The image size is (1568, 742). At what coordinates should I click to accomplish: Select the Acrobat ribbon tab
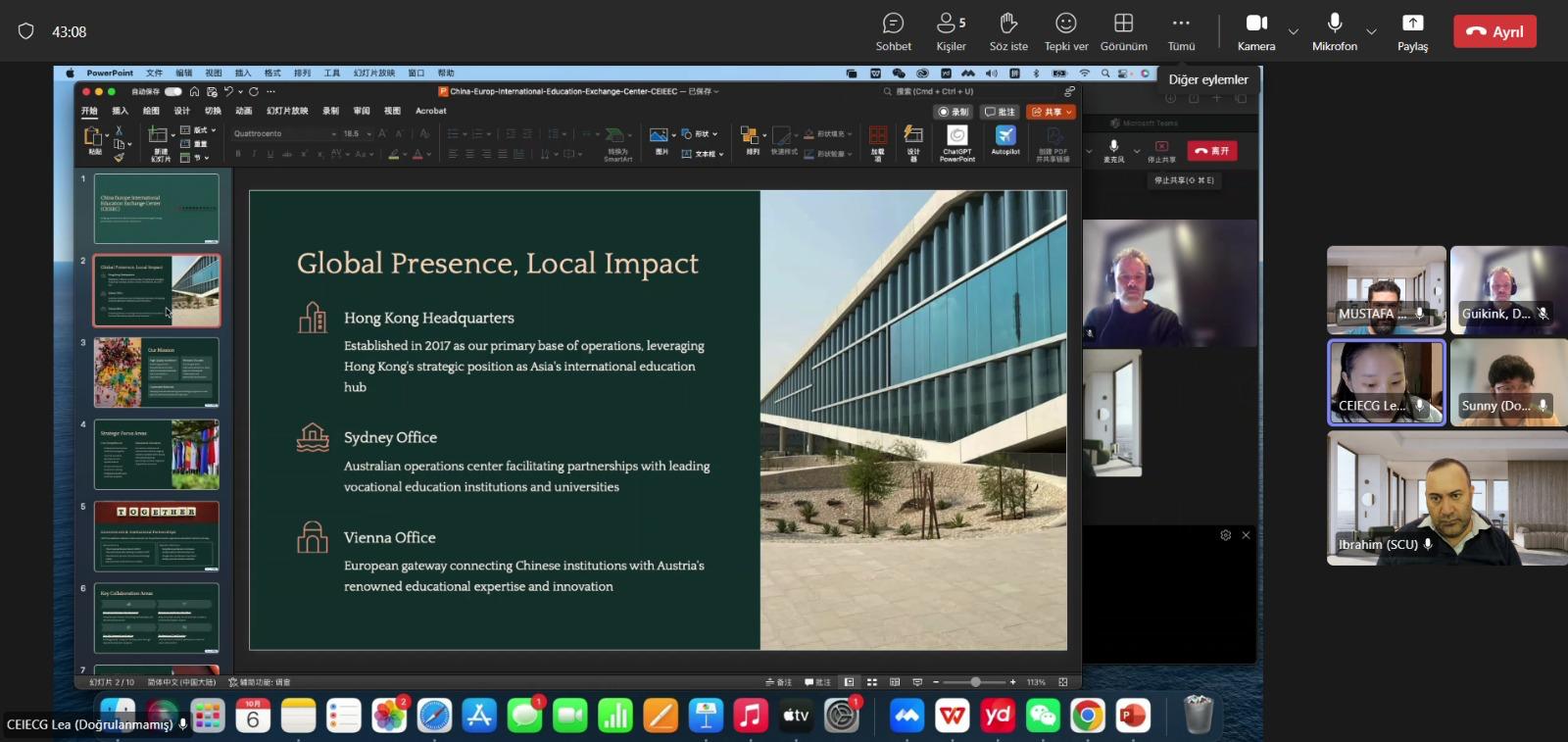(430, 111)
